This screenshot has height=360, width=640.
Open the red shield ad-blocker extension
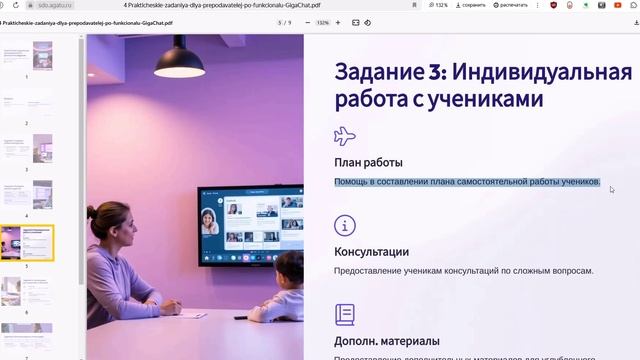pyautogui.click(x=553, y=5)
